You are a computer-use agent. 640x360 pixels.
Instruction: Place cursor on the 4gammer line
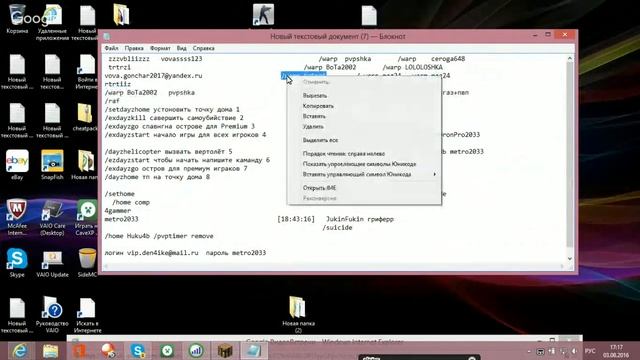(118, 211)
